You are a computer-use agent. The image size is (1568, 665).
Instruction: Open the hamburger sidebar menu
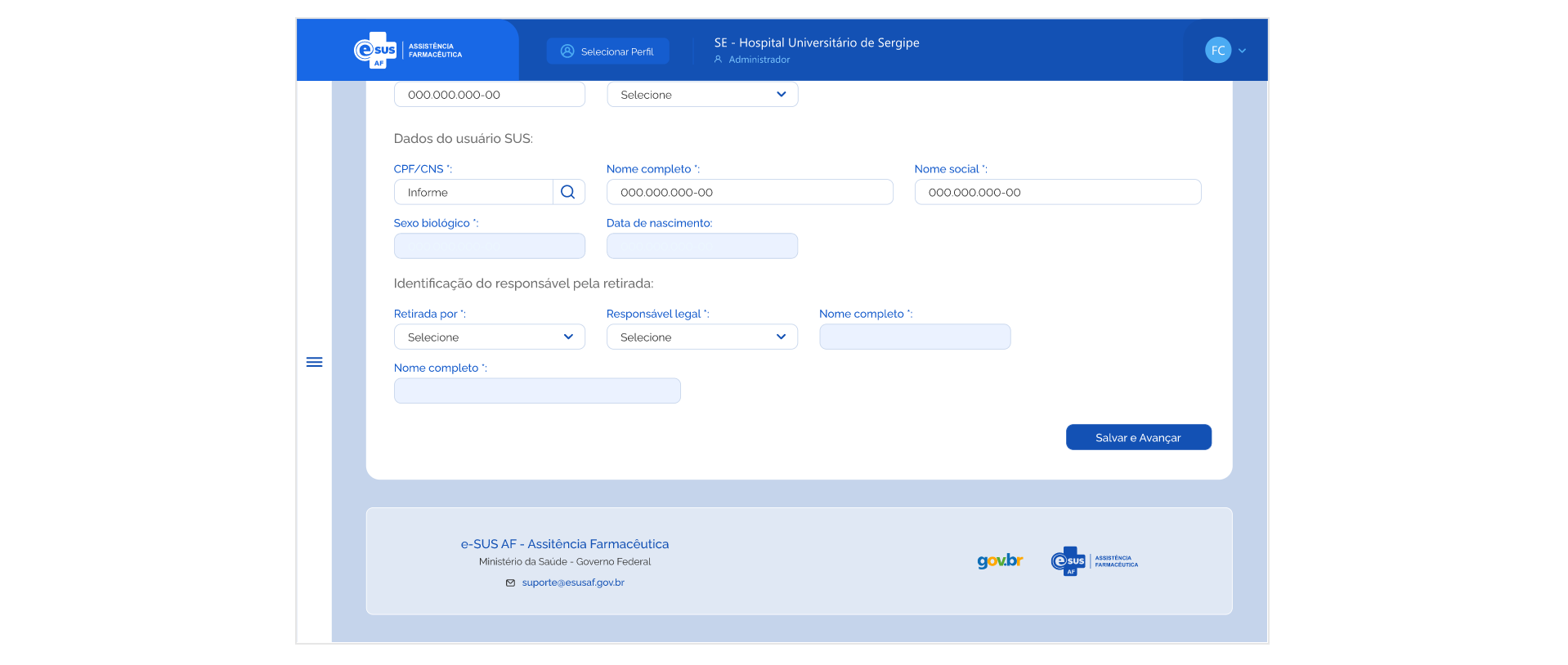pyautogui.click(x=314, y=362)
